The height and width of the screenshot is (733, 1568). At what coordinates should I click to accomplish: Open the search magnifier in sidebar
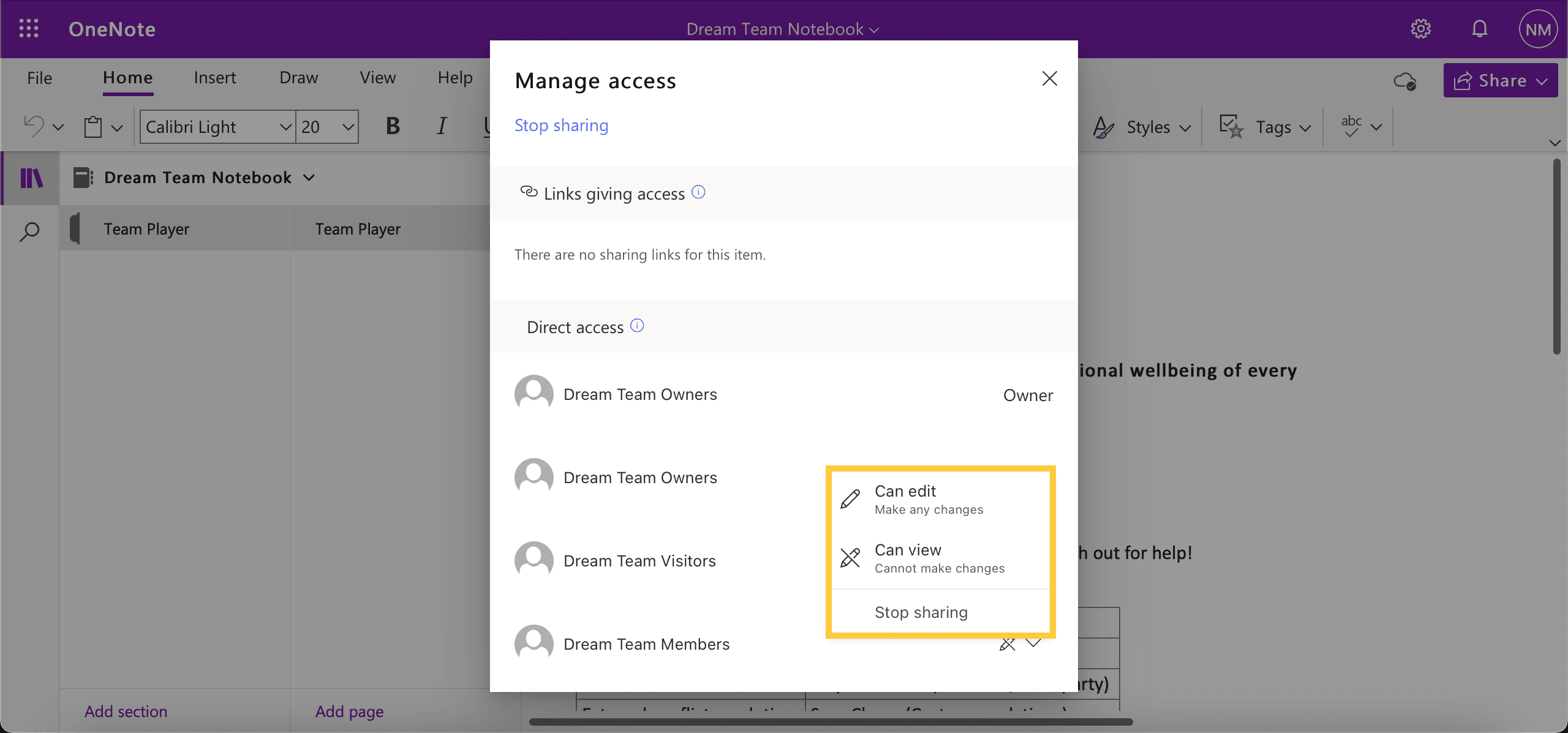(x=29, y=231)
